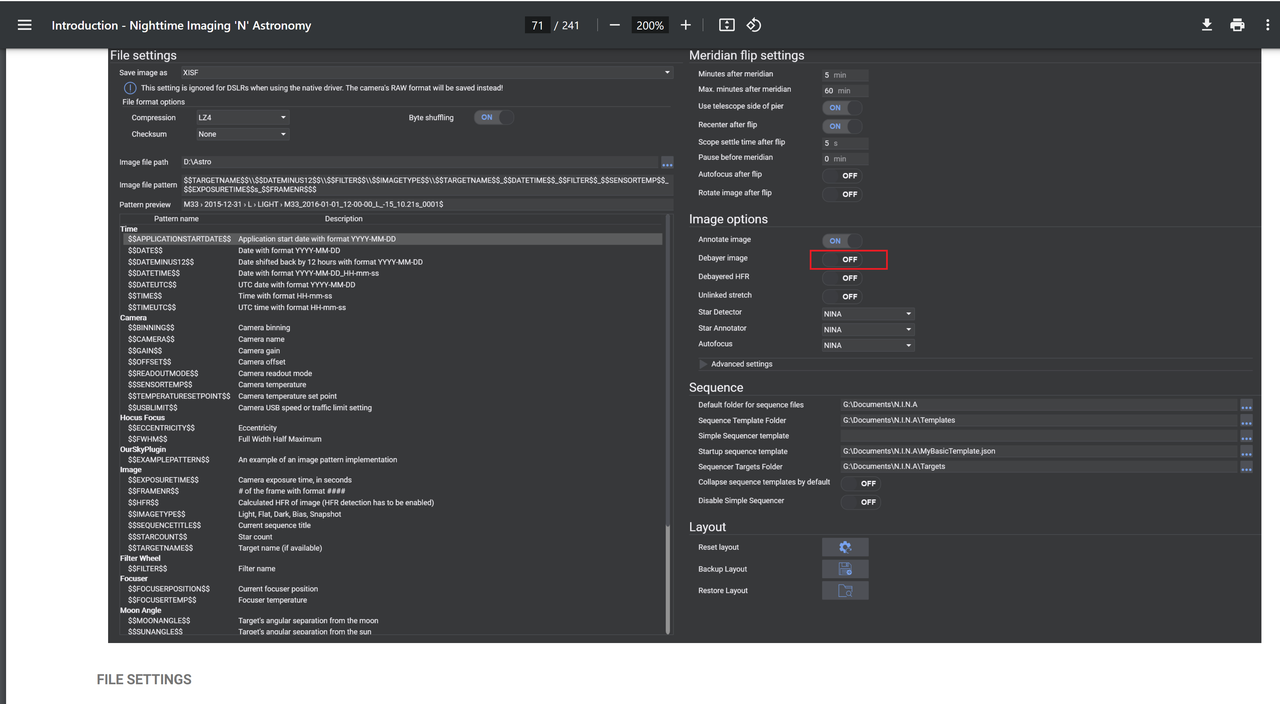Click the fit to page icon

coord(727,25)
